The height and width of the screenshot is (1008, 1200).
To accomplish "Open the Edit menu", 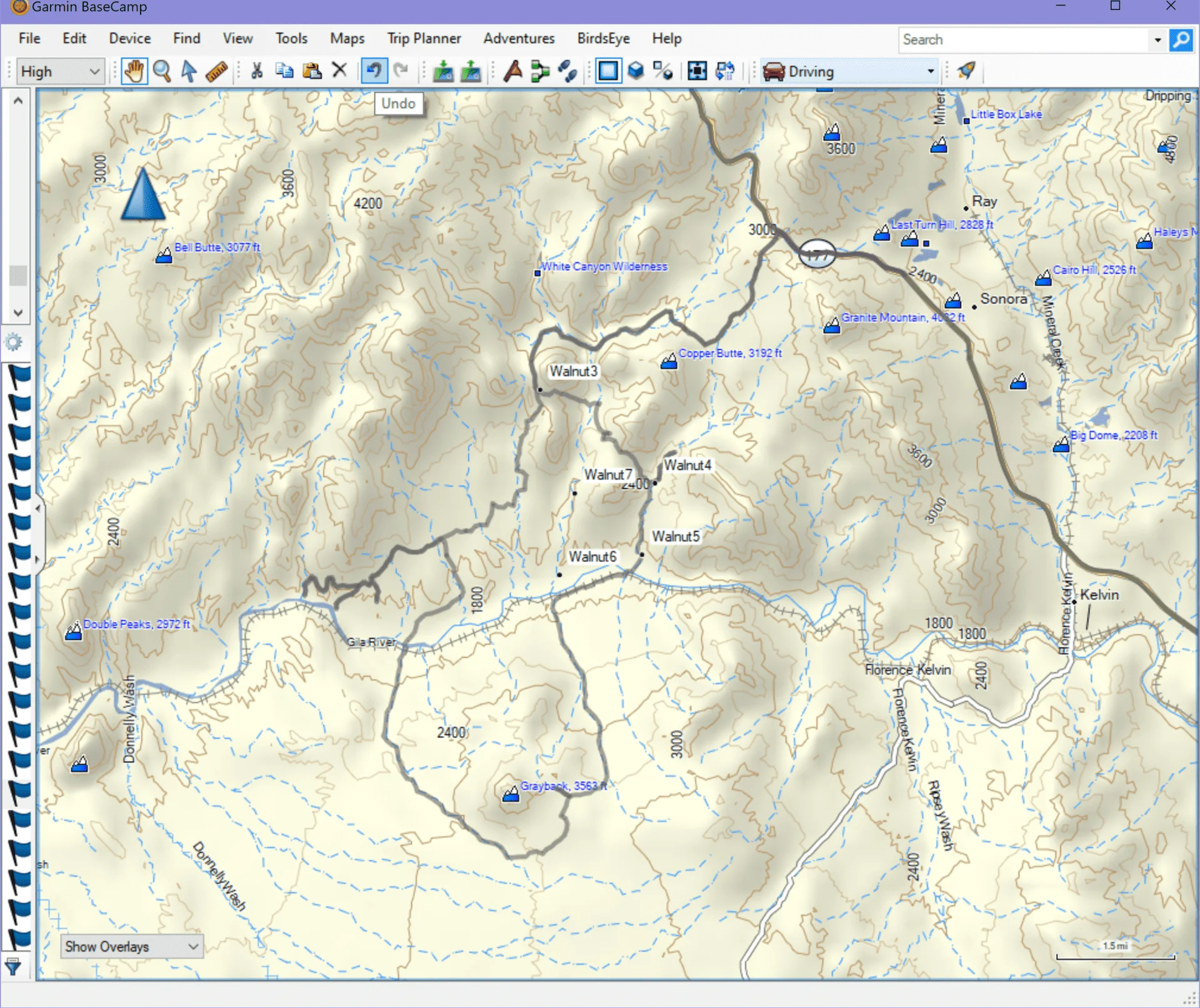I will [74, 38].
